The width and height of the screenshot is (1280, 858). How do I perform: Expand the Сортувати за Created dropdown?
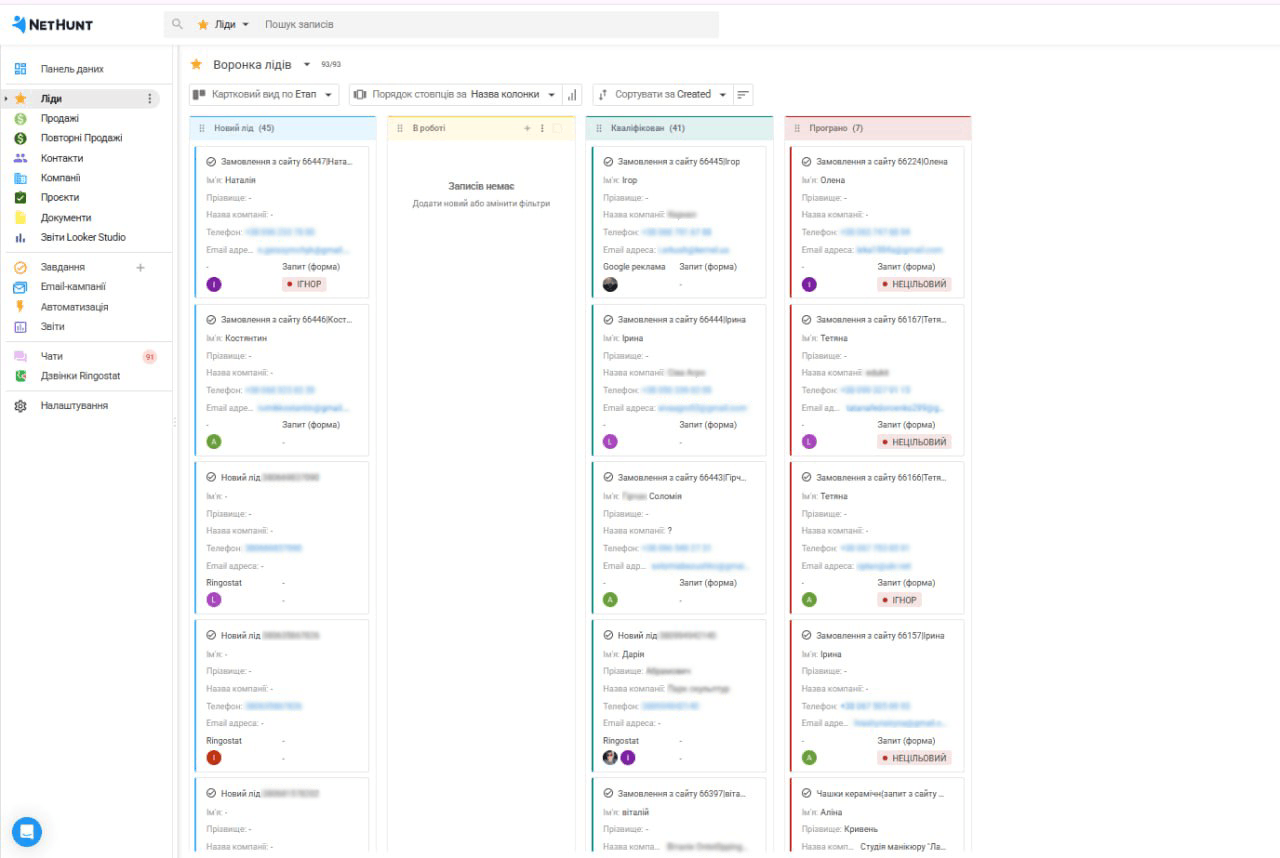[x=663, y=95]
